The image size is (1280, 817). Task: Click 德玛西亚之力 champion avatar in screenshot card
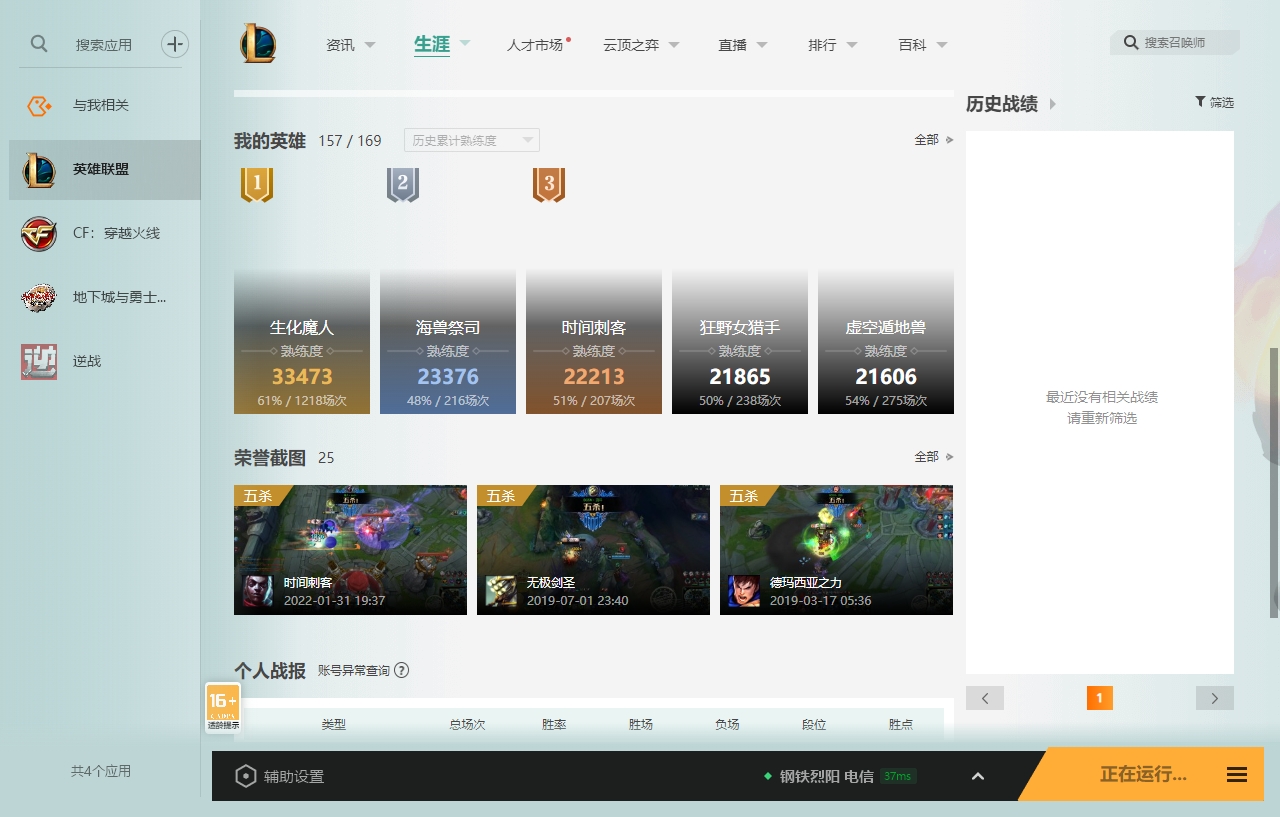click(x=744, y=591)
